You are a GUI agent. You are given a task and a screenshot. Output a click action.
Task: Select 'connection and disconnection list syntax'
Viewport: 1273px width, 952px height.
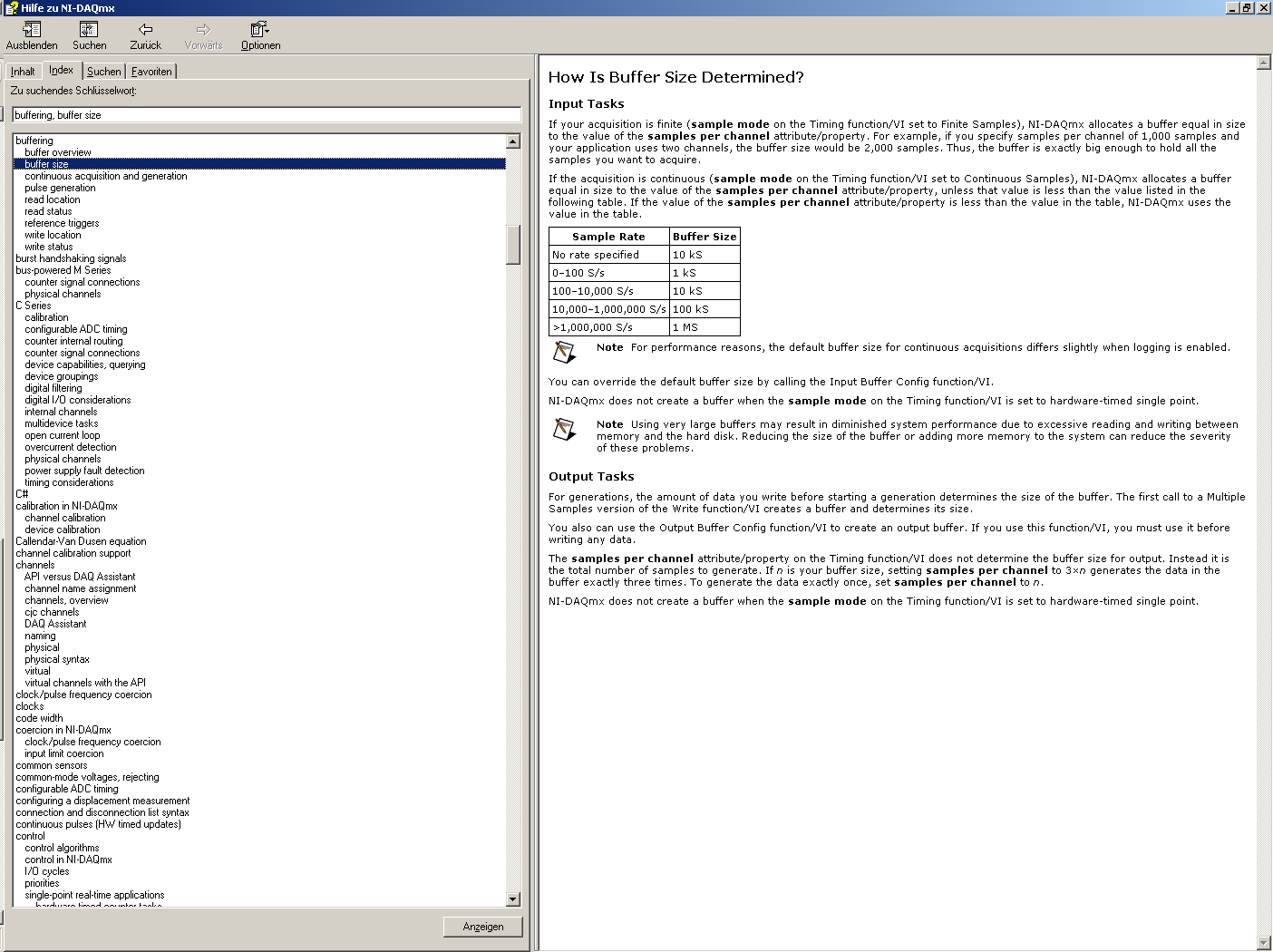coord(102,812)
